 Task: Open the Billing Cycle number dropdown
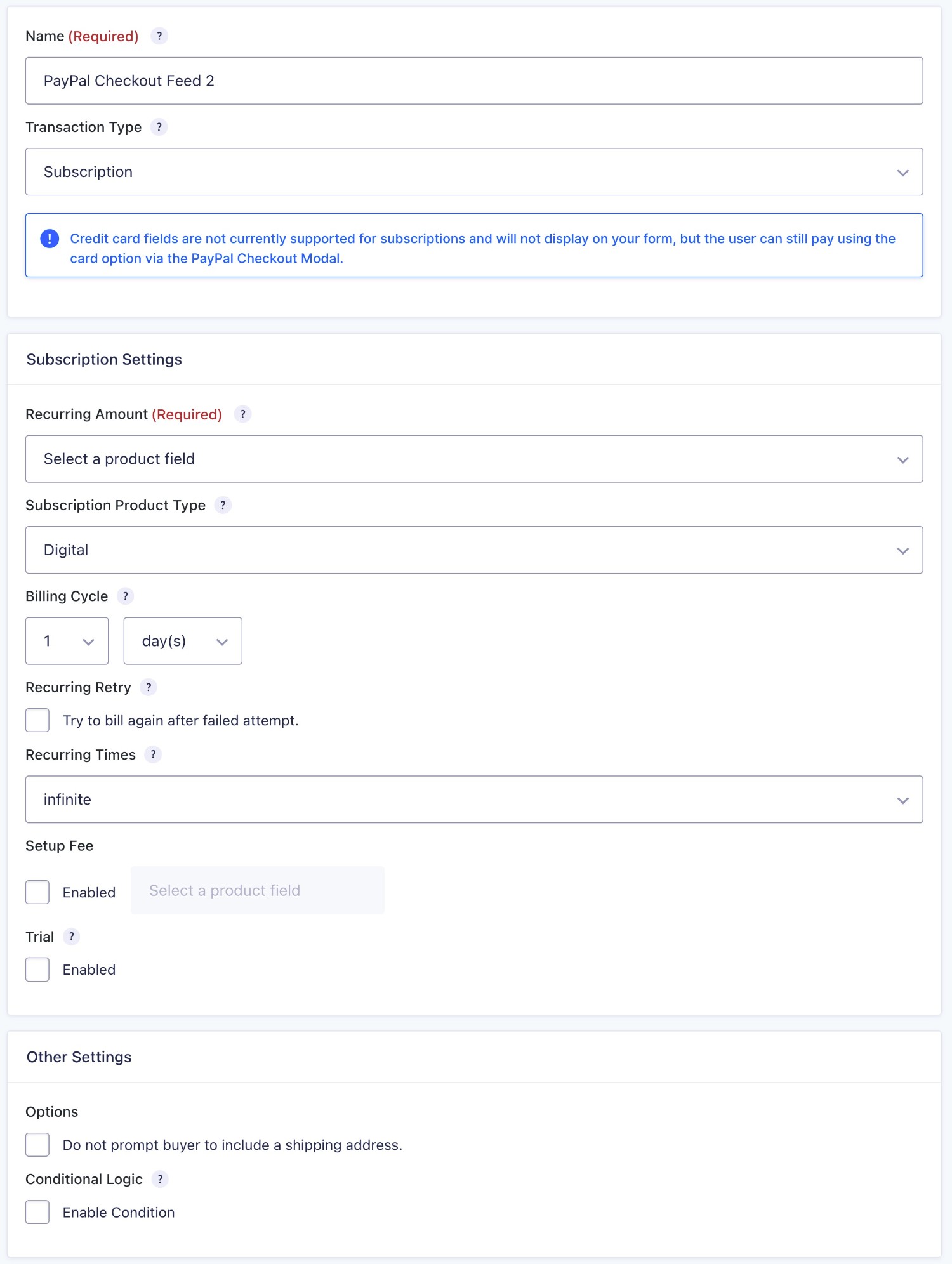click(x=67, y=641)
